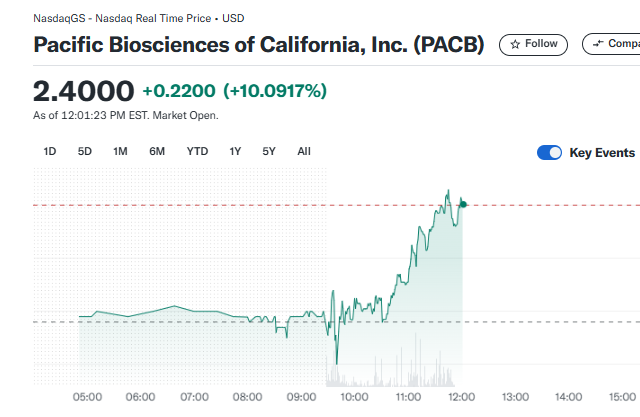
Task: Toggle the Key Events switch
Action: 549,153
